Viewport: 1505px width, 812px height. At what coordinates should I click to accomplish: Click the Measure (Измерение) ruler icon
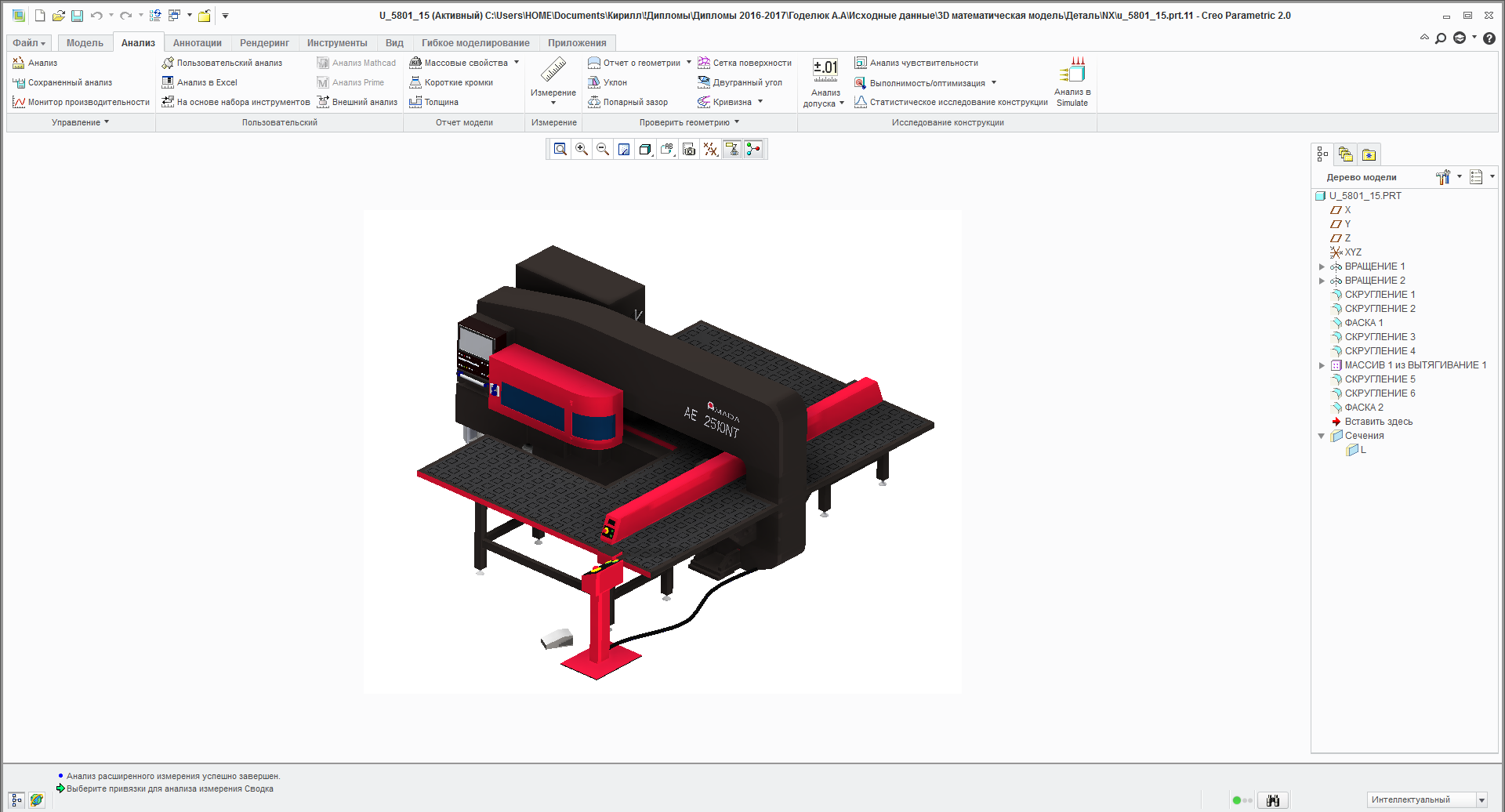[x=553, y=71]
